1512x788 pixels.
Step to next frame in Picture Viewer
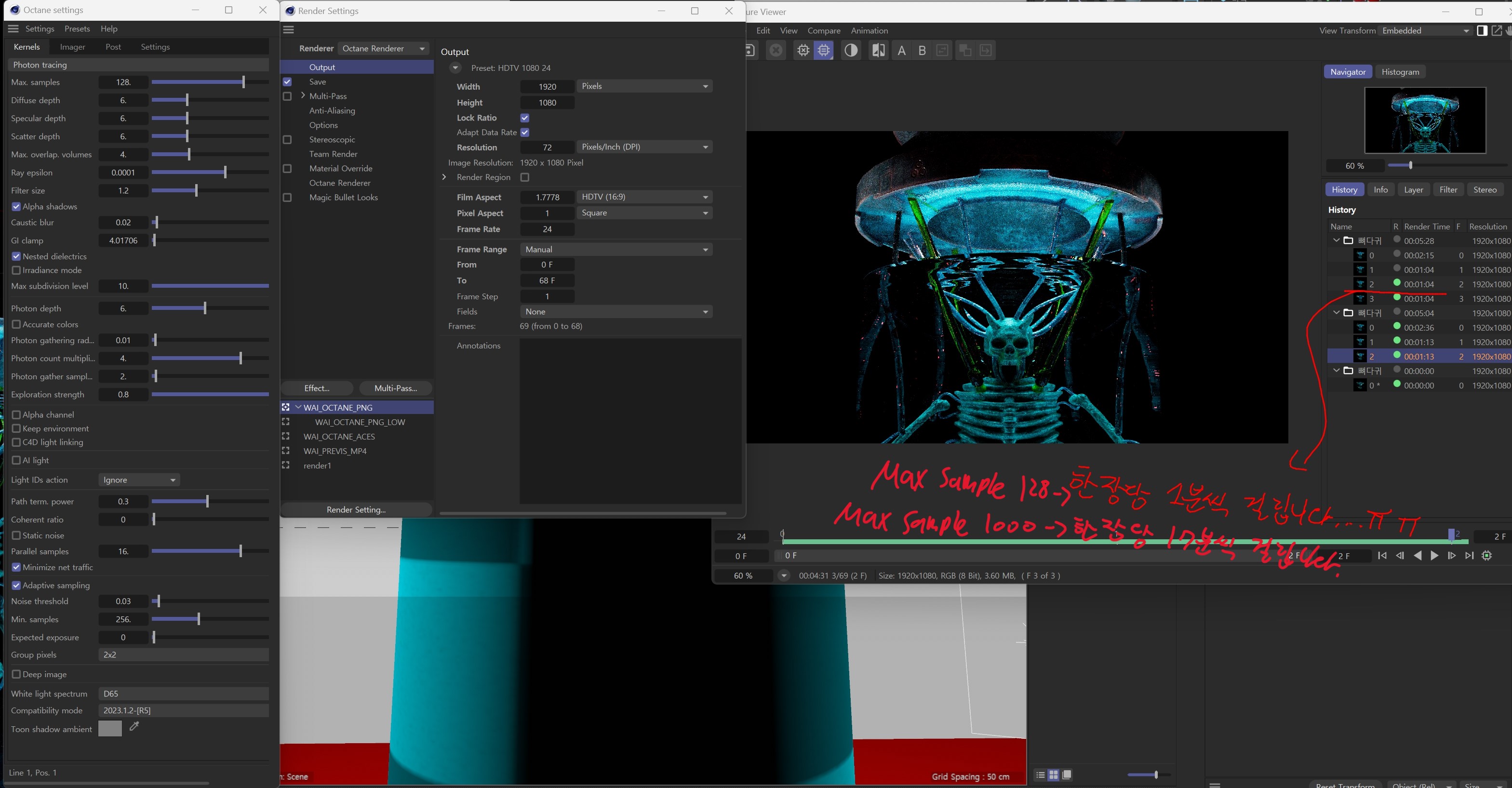point(1452,555)
